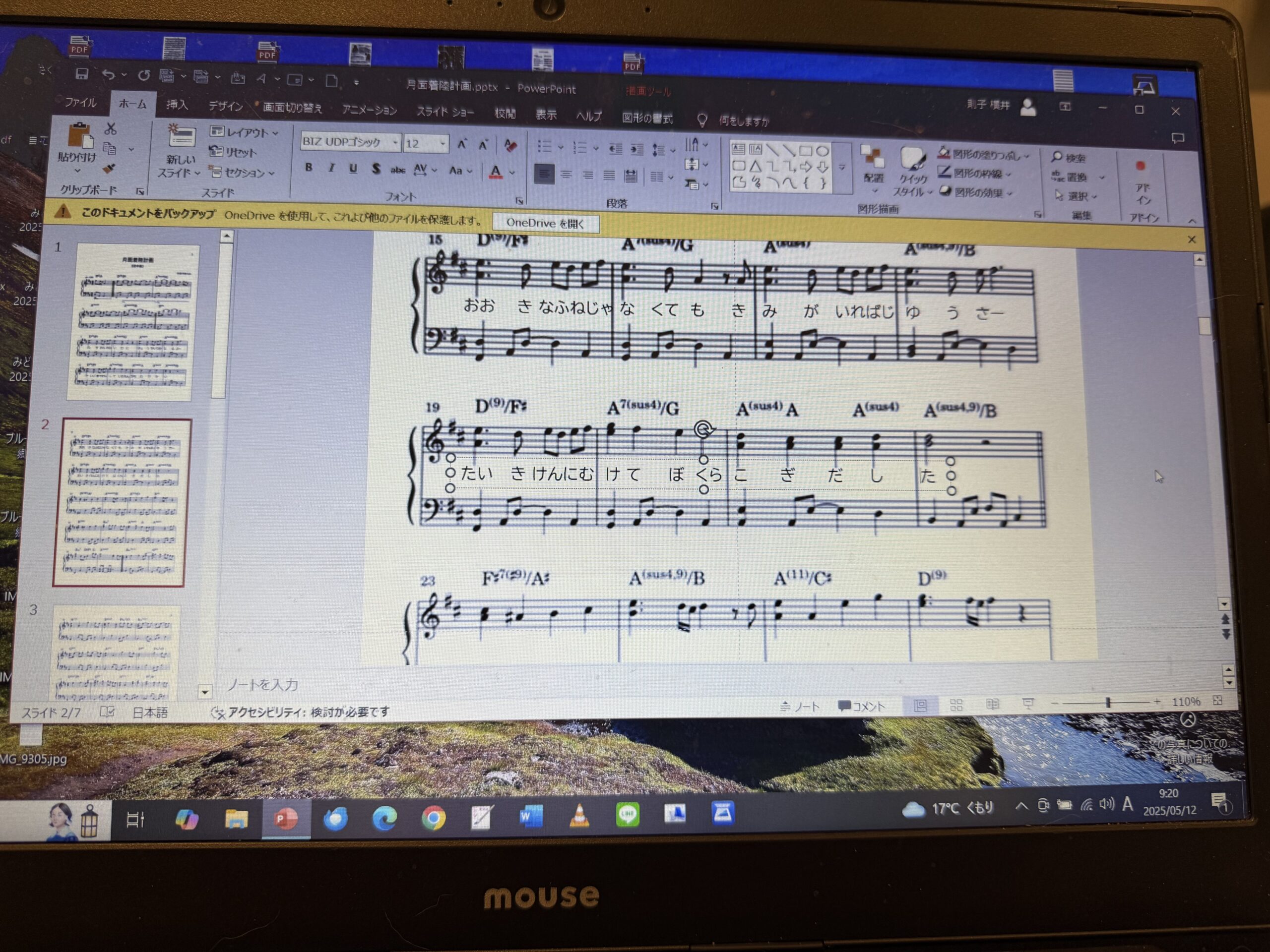Toggle Align Right paragraph button

[x=587, y=175]
